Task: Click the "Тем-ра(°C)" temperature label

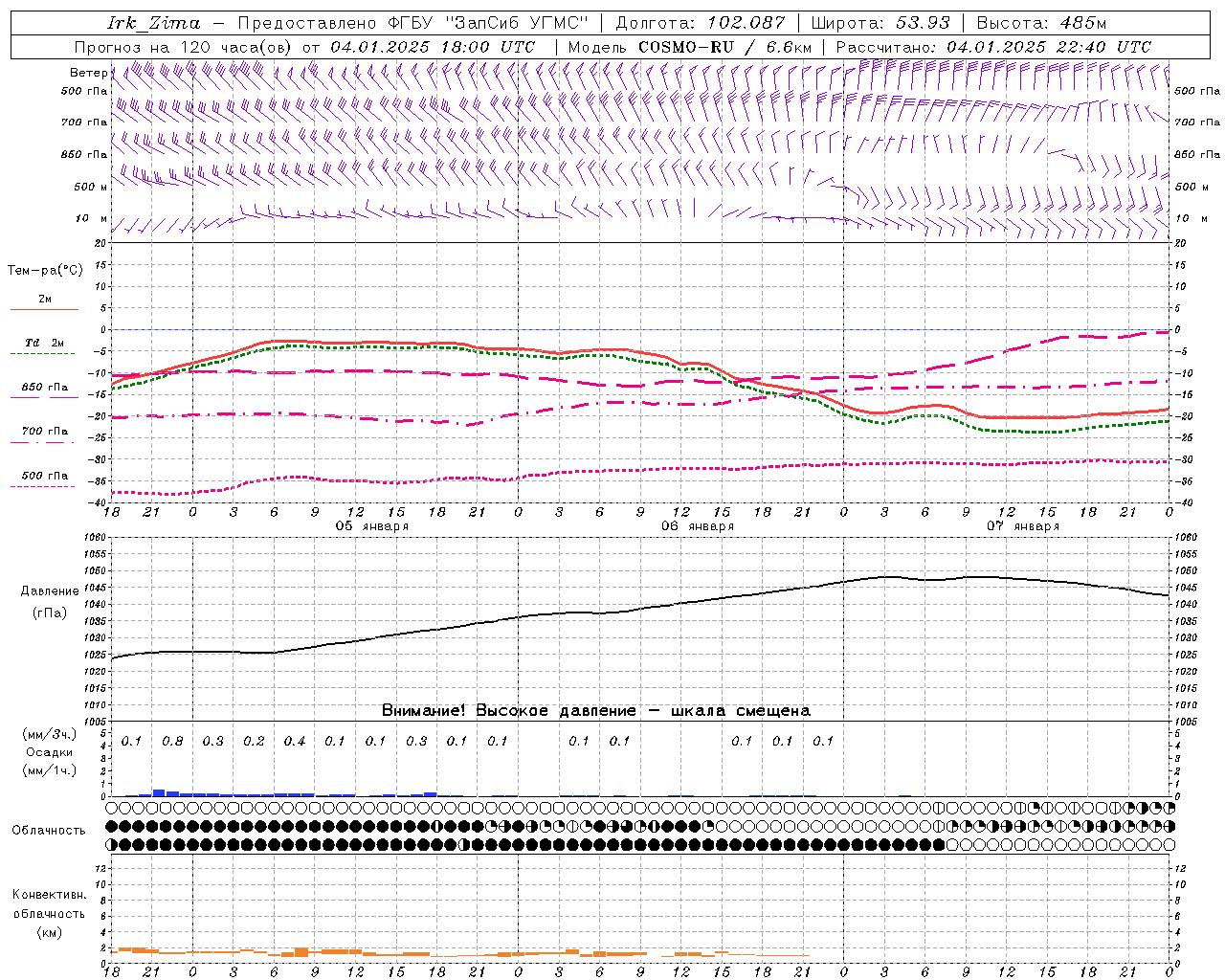Action: click(x=45, y=270)
